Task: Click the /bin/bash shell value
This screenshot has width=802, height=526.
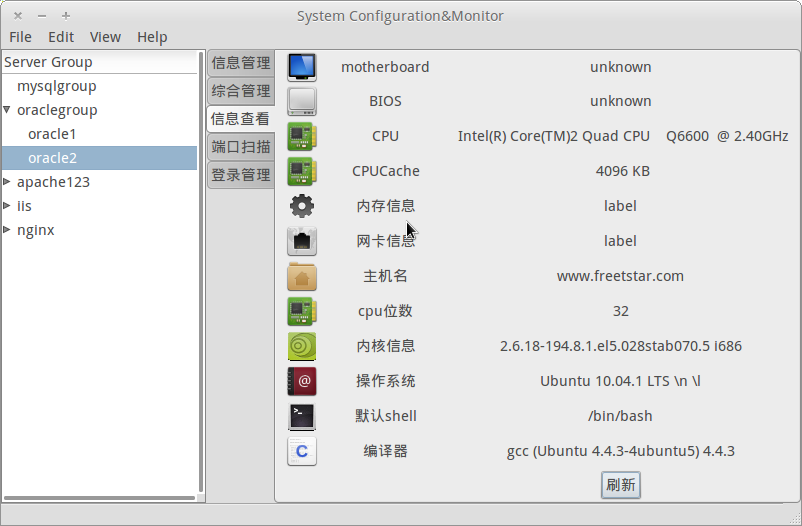Action: [x=620, y=417]
